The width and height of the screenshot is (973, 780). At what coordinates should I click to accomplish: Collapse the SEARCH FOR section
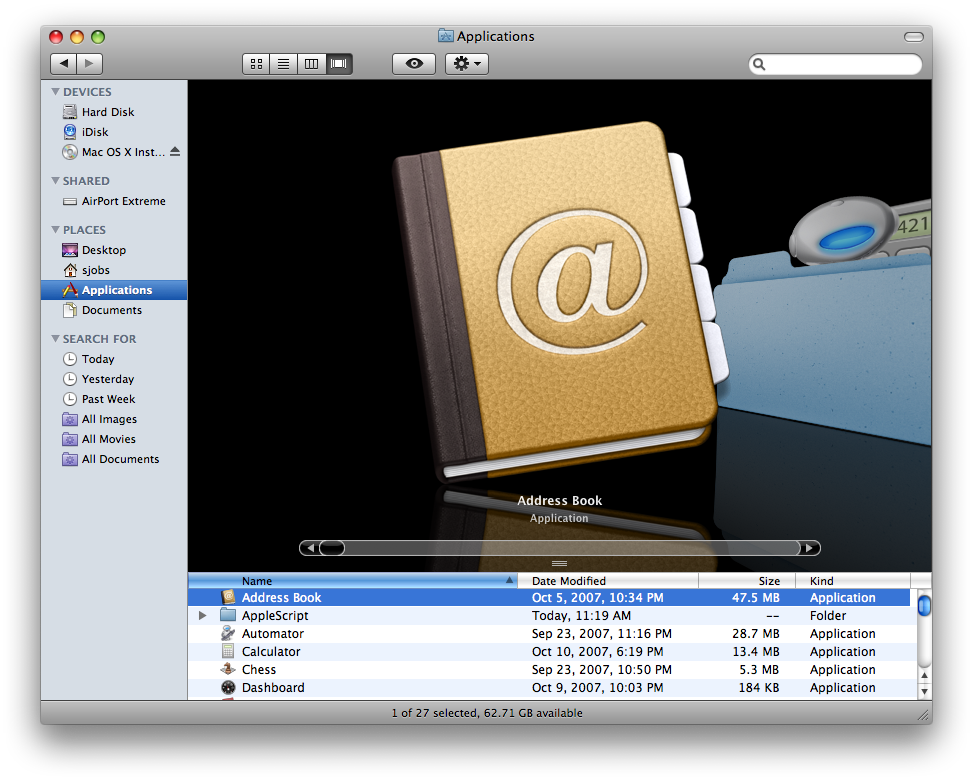(x=55, y=339)
